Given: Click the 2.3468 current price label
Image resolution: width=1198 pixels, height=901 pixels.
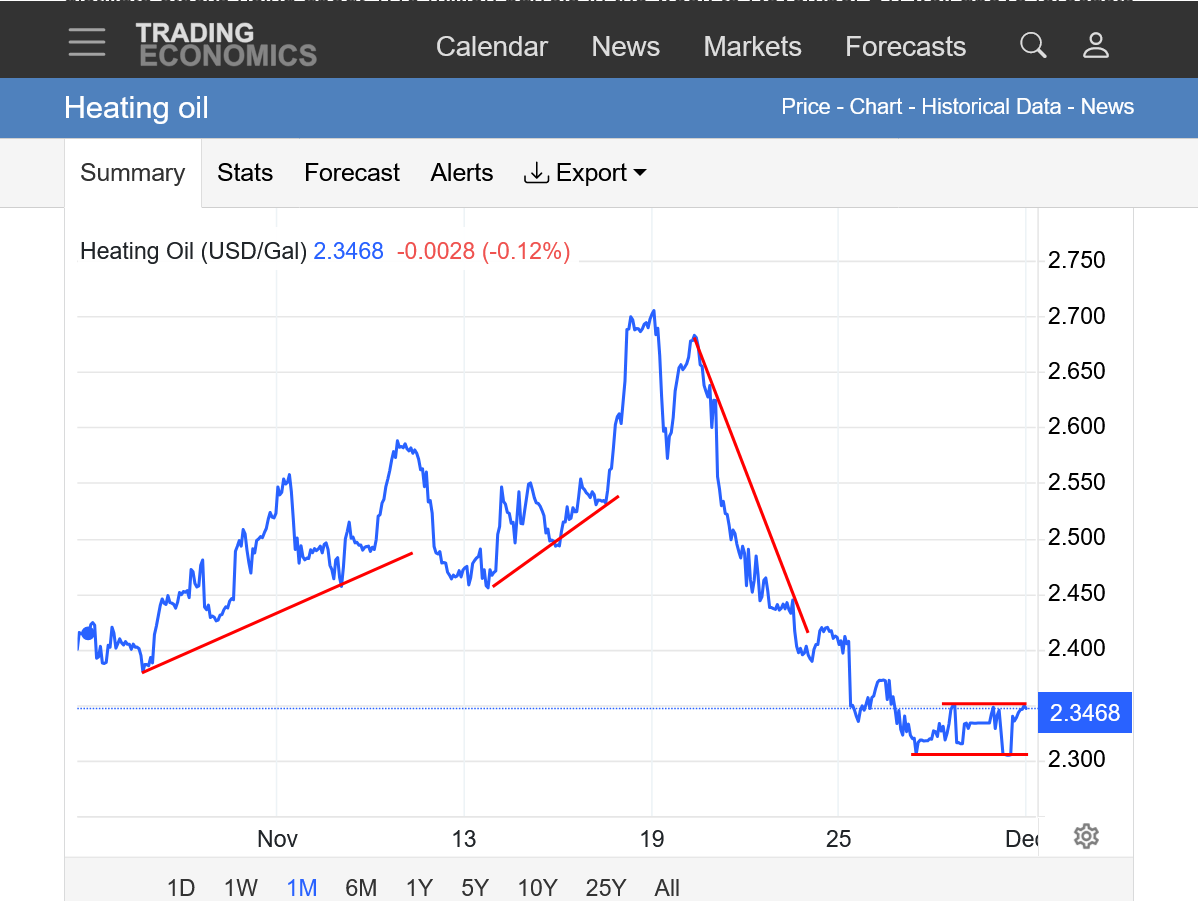Looking at the screenshot, I should 1085,713.
